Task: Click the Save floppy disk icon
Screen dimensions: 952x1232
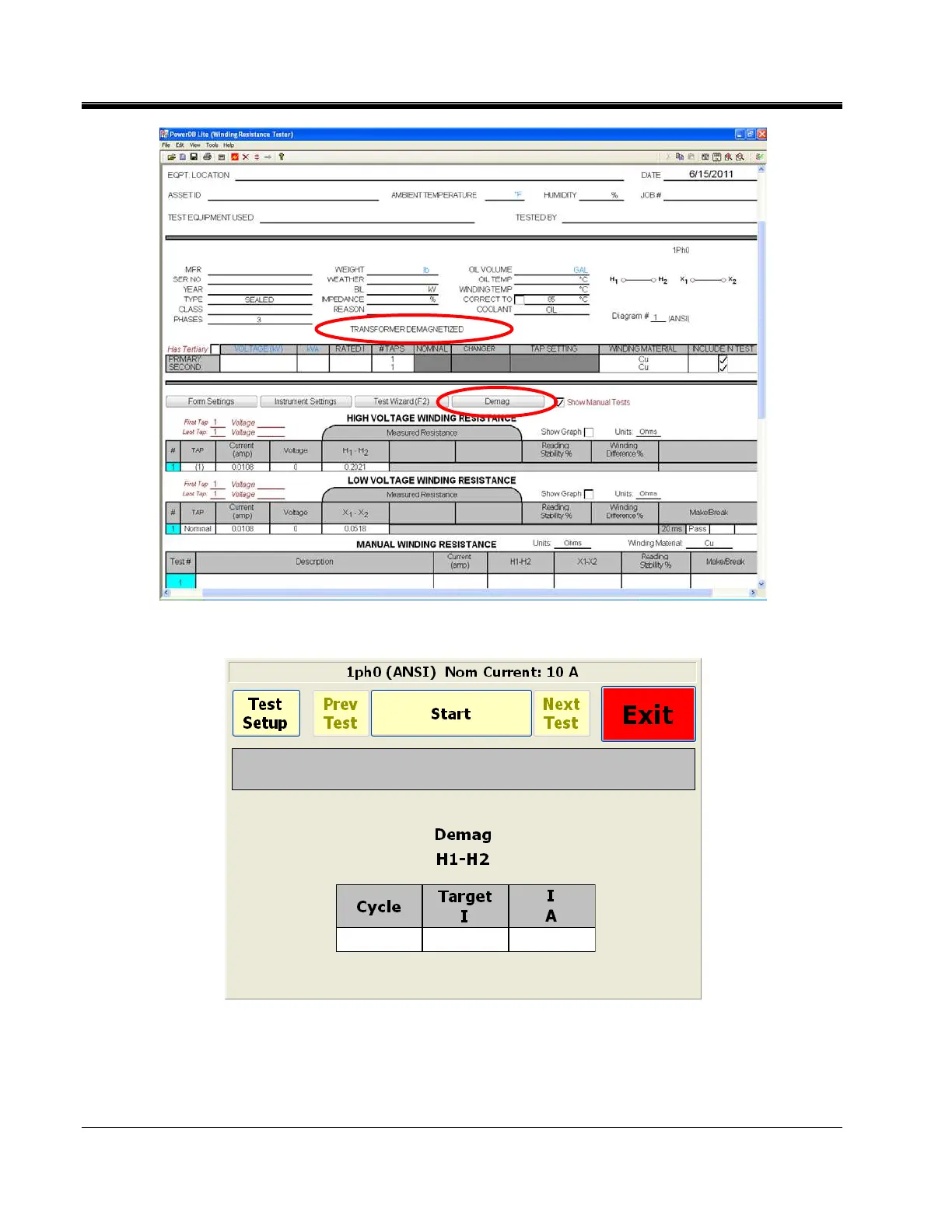Action: tap(194, 157)
